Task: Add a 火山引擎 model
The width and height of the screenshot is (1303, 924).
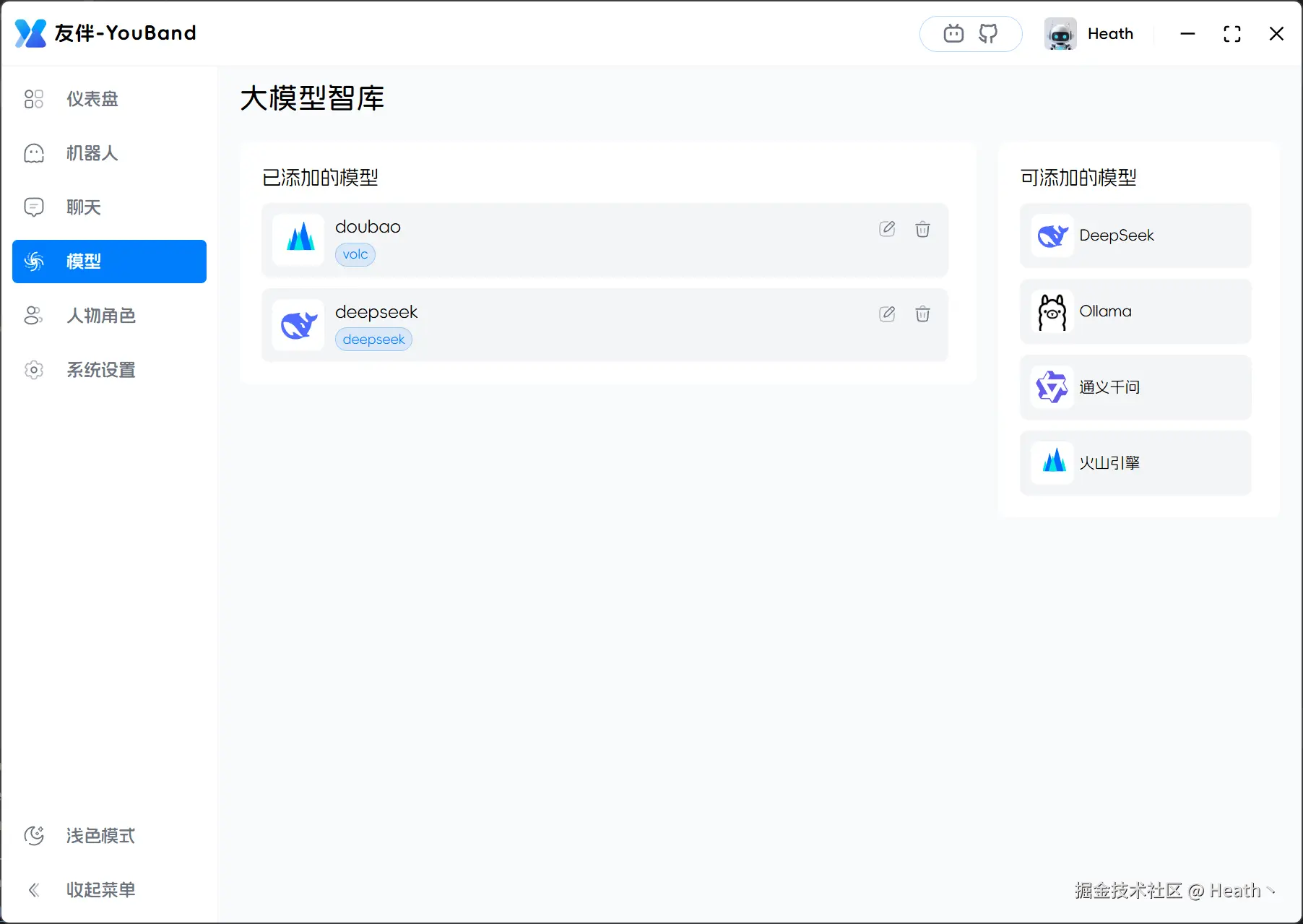Action: 1135,463
